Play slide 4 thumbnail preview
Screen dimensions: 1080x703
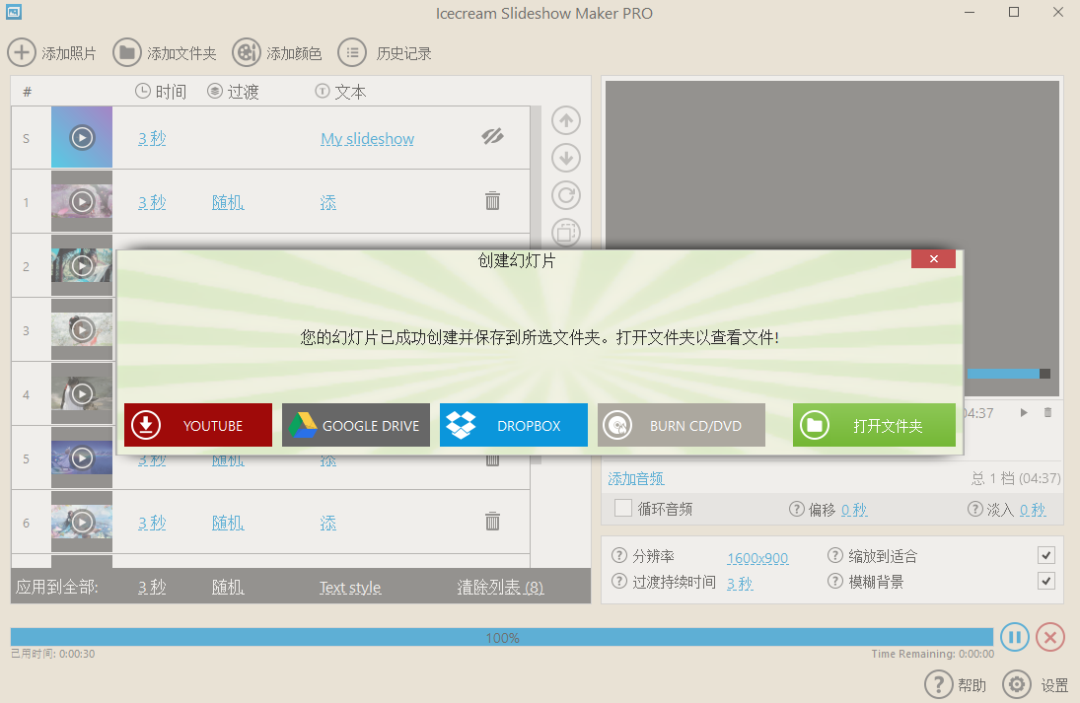82,394
